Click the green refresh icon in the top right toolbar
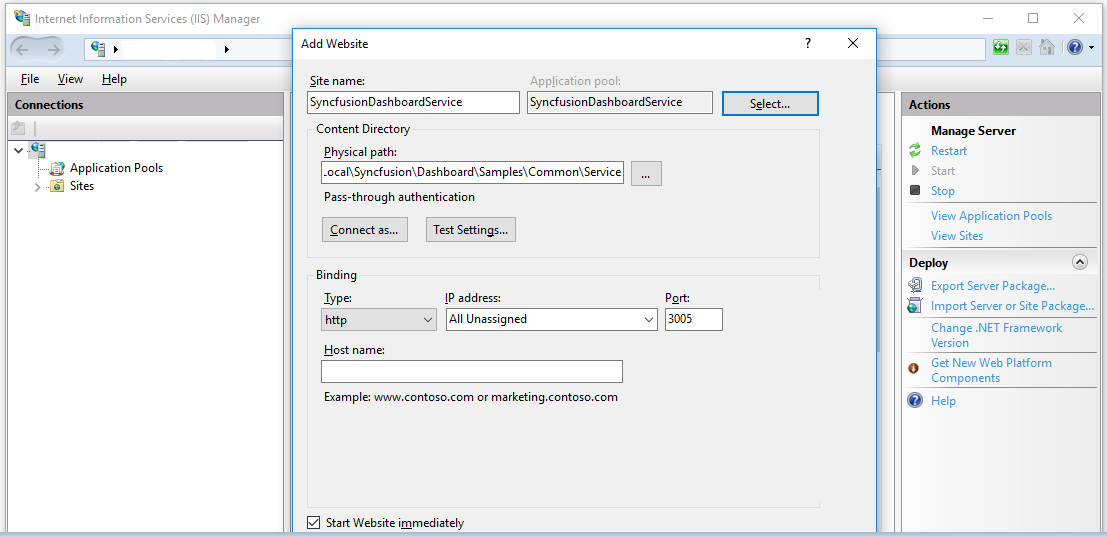Screen dimensions: 1107x538 click(x=1000, y=47)
